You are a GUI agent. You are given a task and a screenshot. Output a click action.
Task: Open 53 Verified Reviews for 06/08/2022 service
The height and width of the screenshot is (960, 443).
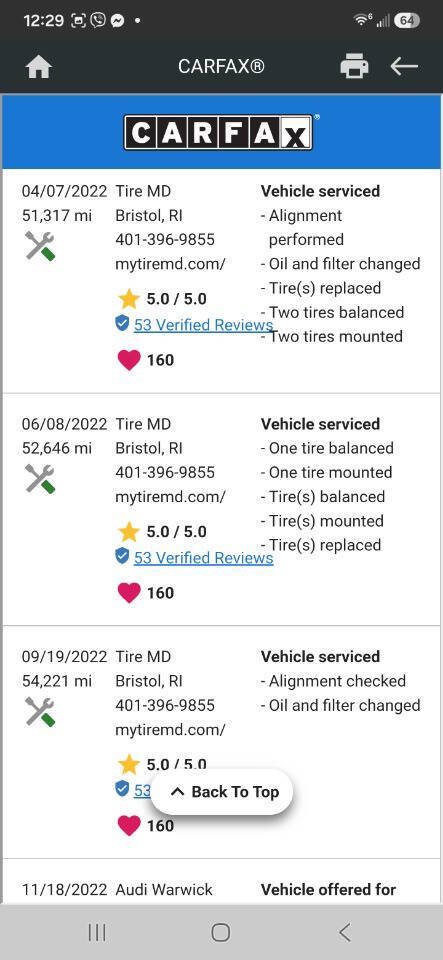203,558
